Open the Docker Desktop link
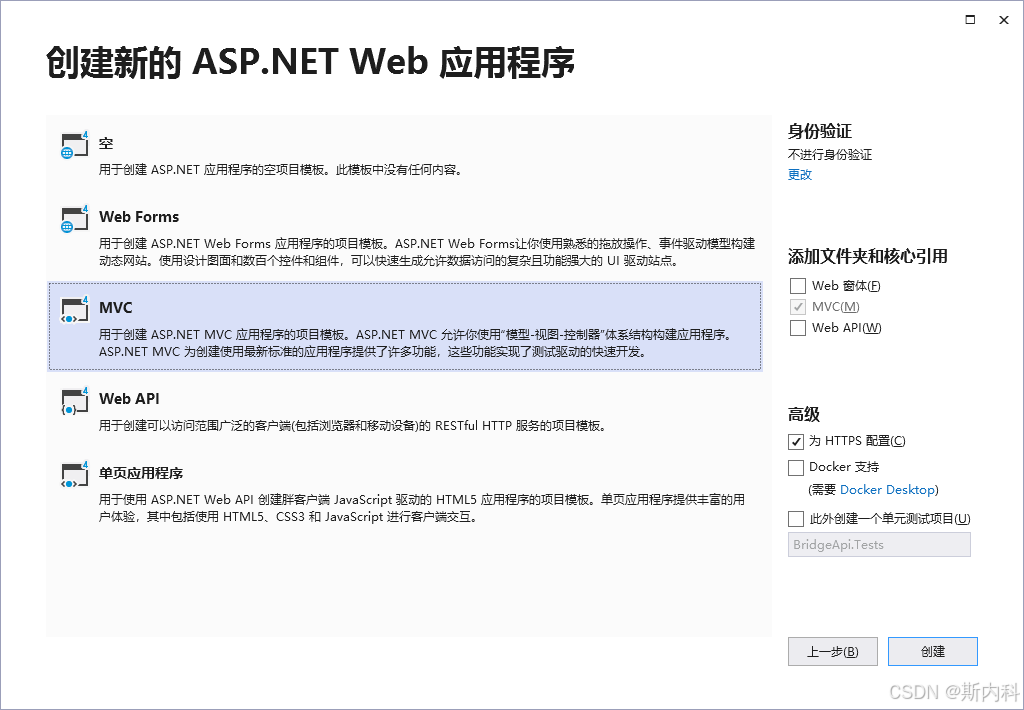The image size is (1024, 710). click(x=887, y=490)
